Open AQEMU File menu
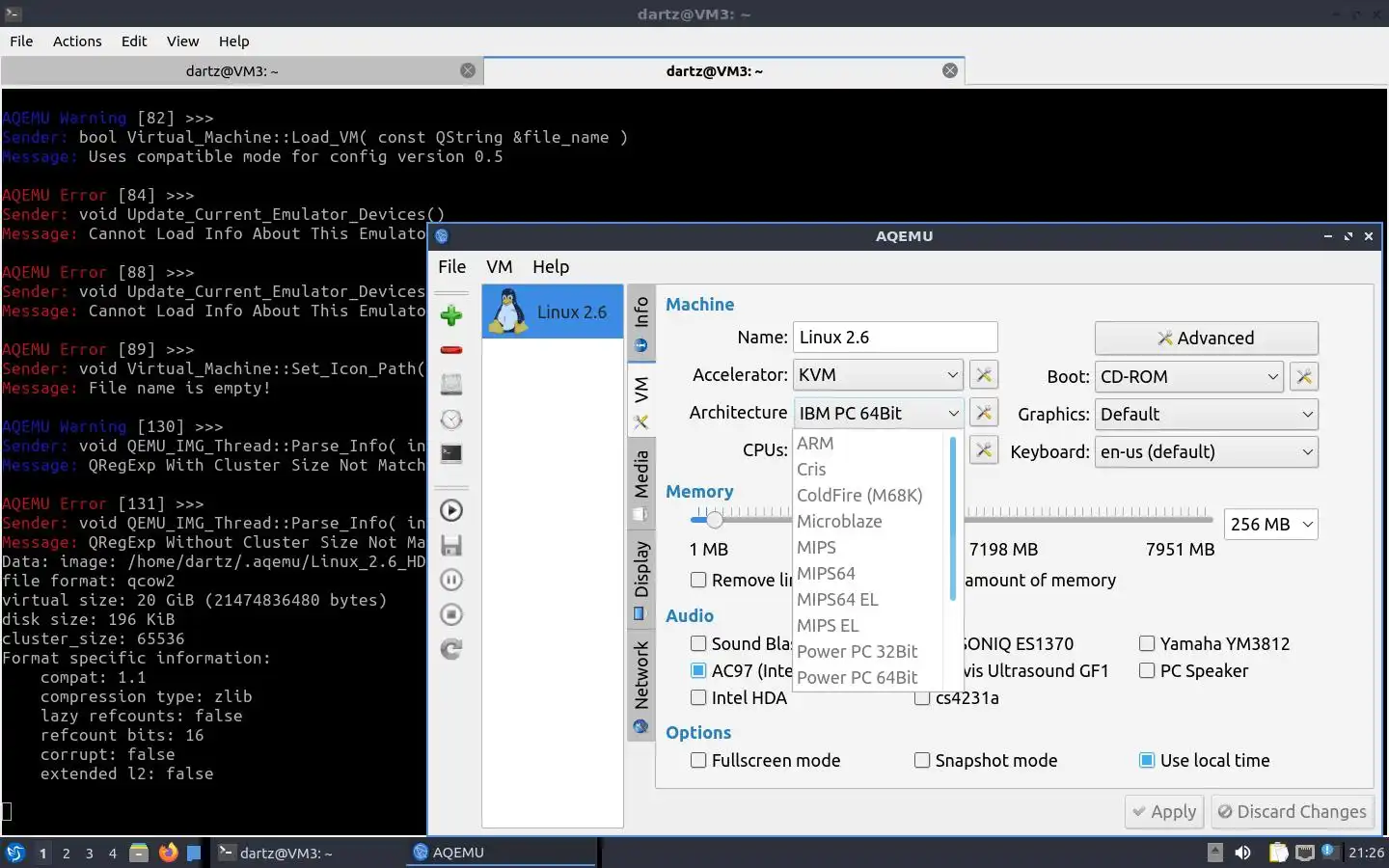 click(x=451, y=267)
